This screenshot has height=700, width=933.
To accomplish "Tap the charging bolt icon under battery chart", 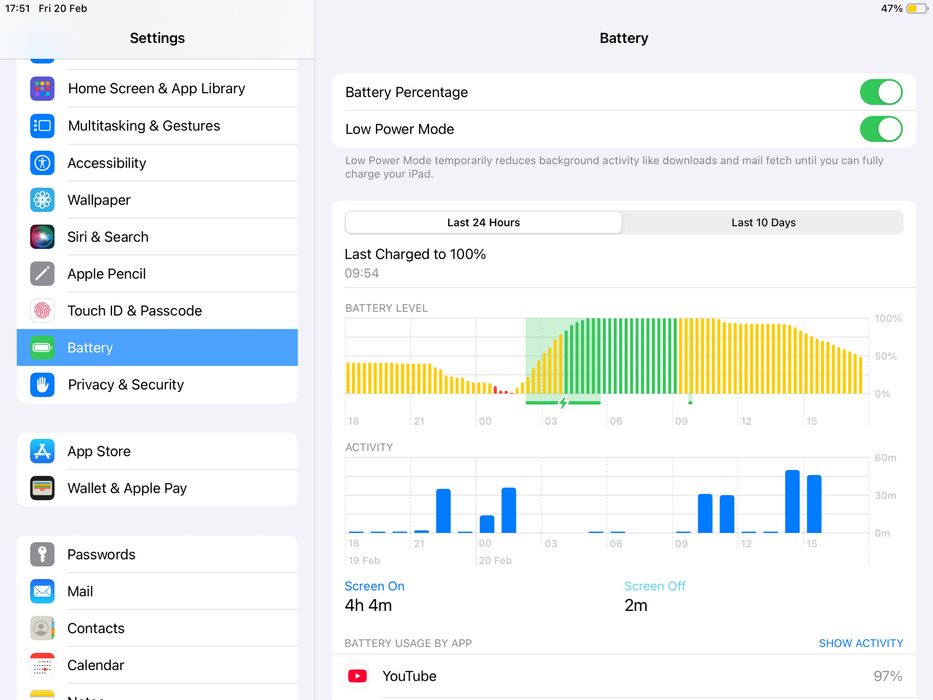I will click(x=563, y=403).
